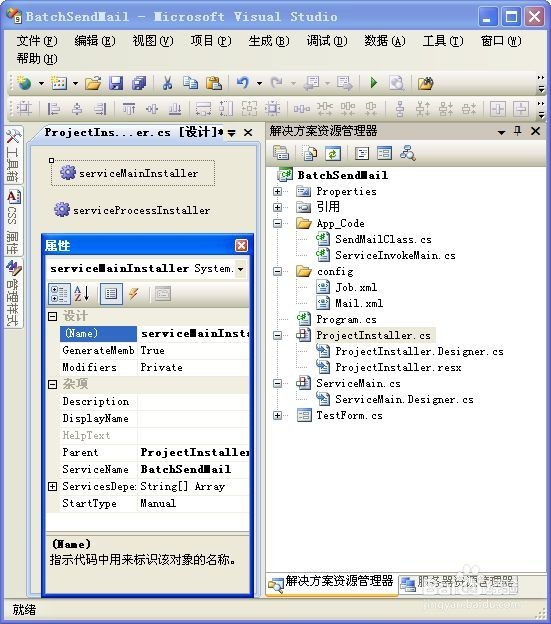Switch to the ProjectInstaller.cs [设计] tab

[133, 132]
